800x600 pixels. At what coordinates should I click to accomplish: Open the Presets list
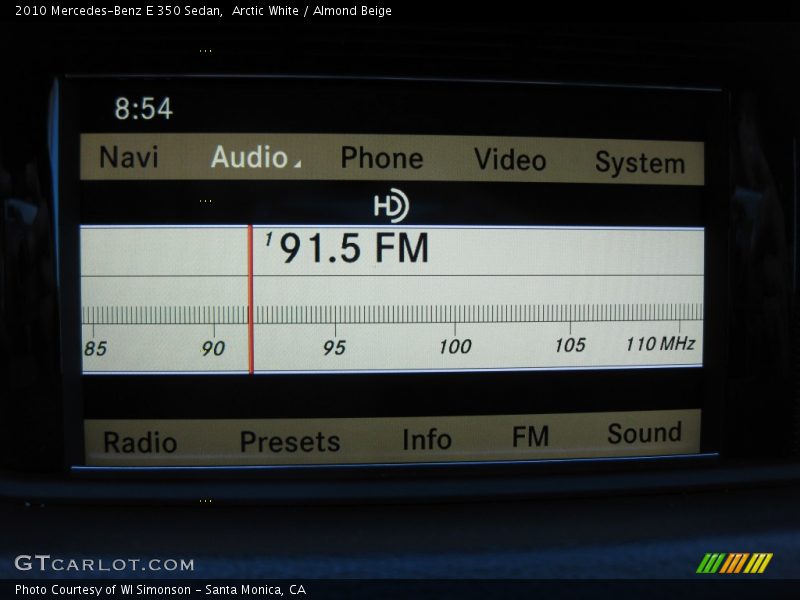pyautogui.click(x=290, y=441)
